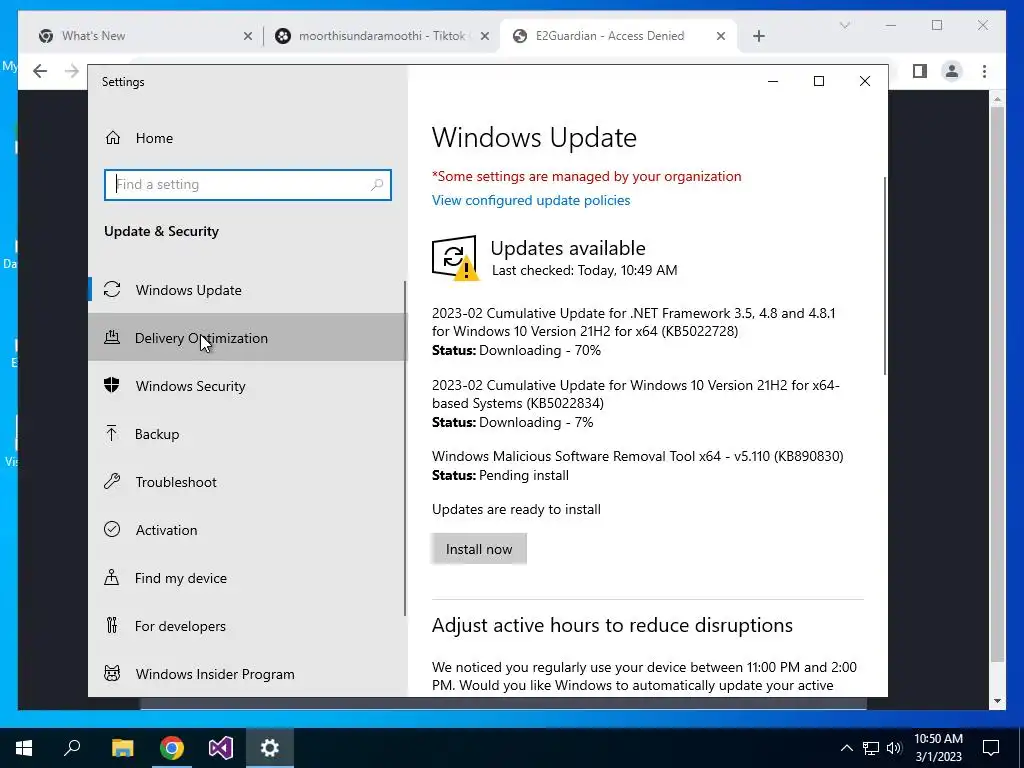Open the Windows Start button
1024x768 pixels.
pos(24,748)
